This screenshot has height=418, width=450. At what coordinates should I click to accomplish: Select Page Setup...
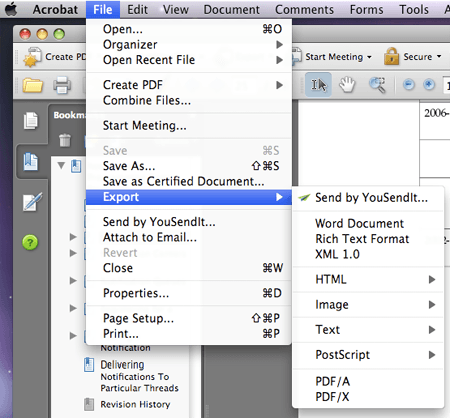(189, 318)
